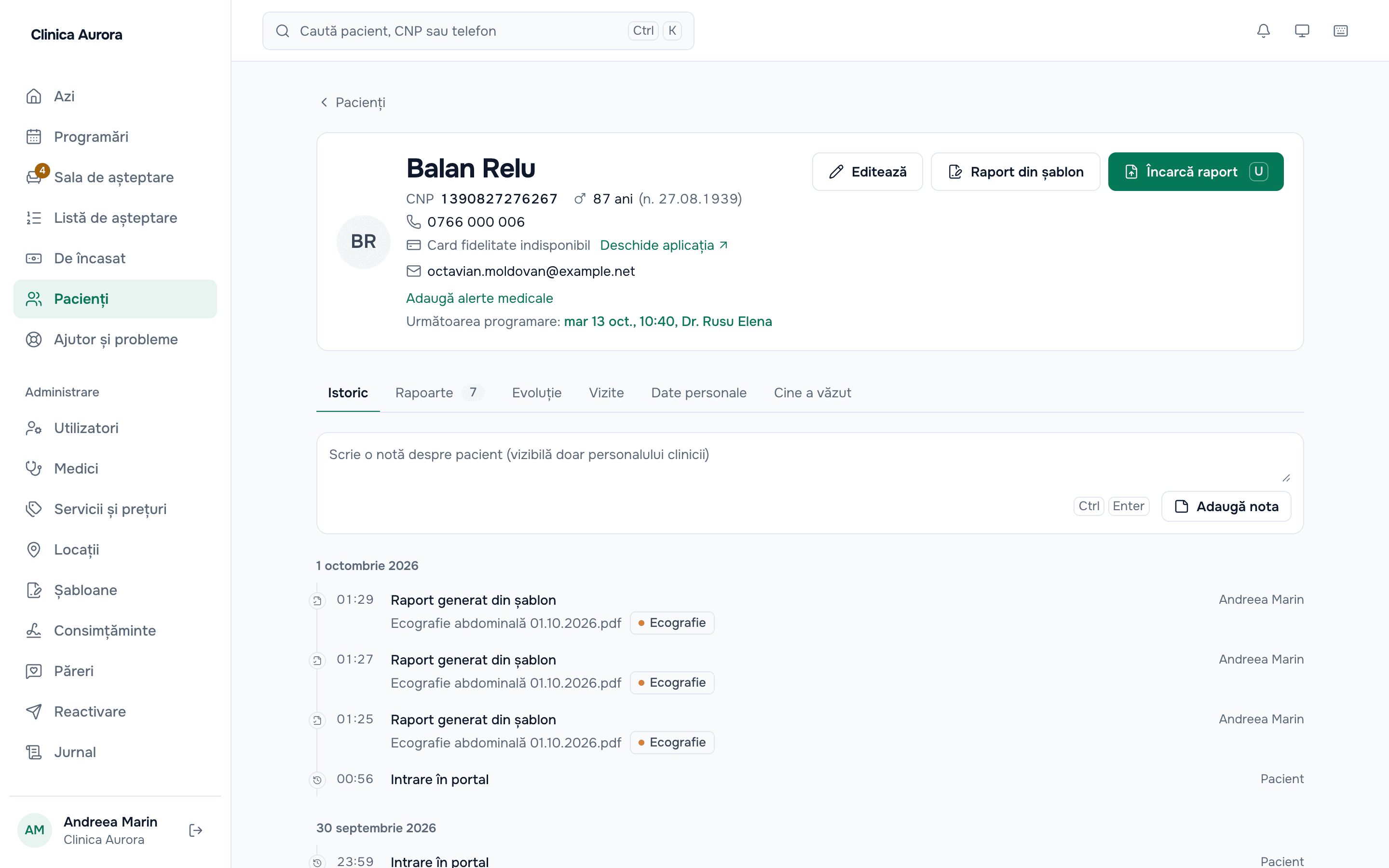1389x868 pixels.
Task: Select the 01:25 Raport generat din șablon entry
Action: click(x=473, y=720)
